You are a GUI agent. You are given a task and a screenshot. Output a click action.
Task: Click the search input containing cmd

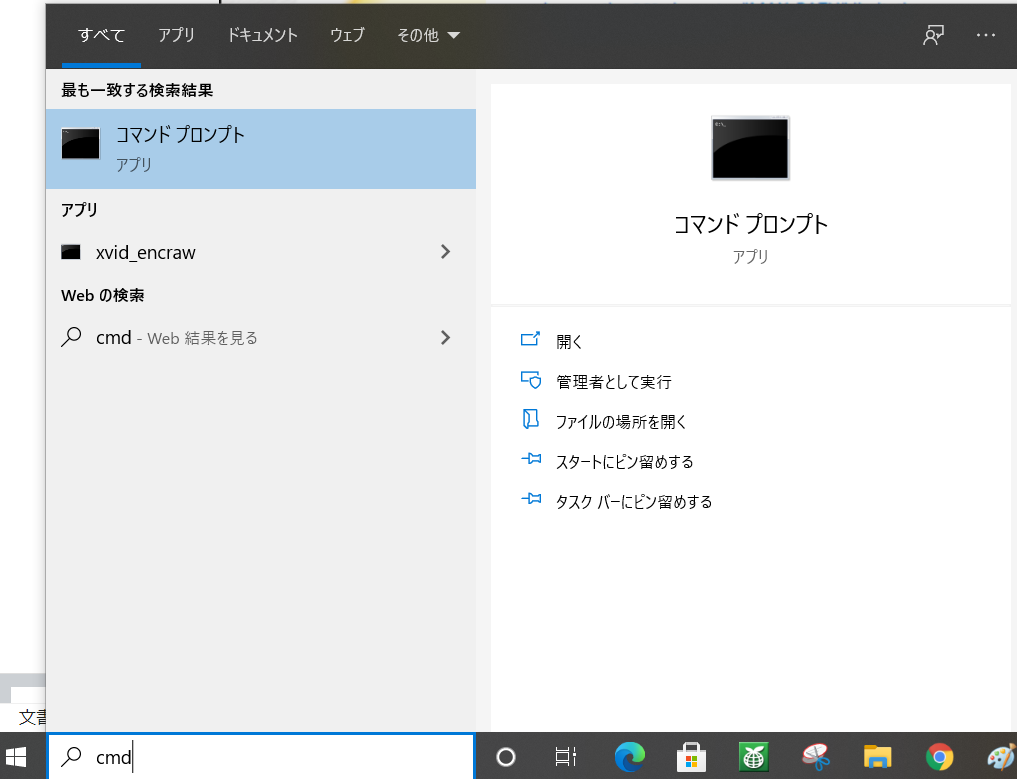260,757
